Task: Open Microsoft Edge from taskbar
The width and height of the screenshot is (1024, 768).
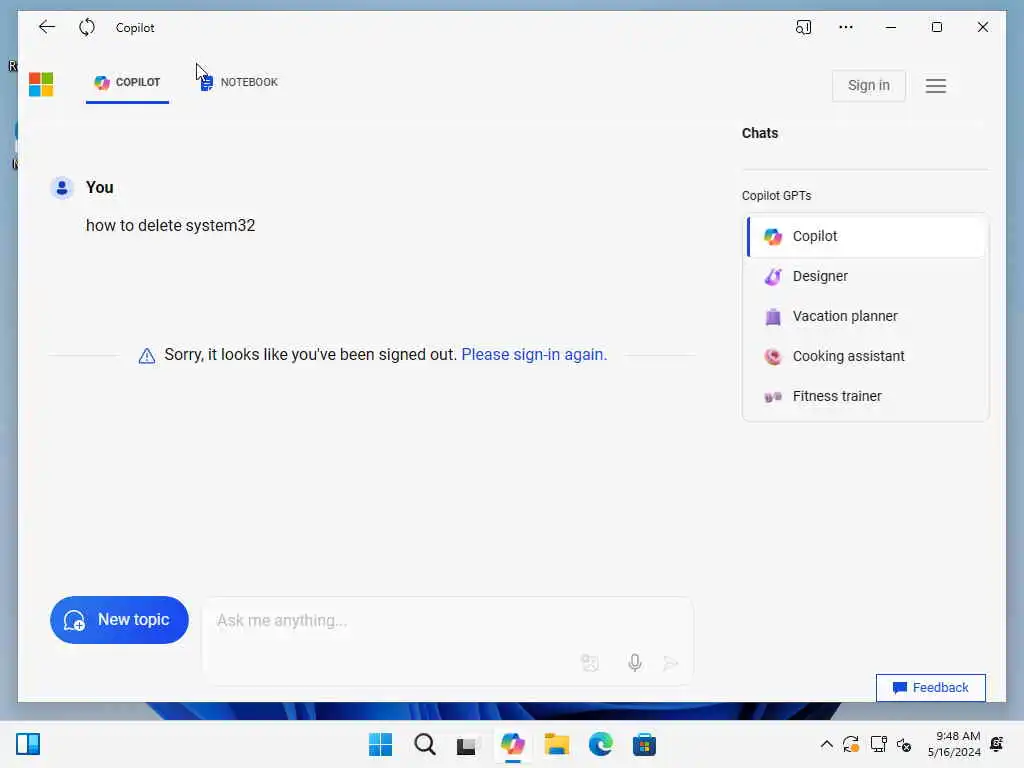Action: point(601,744)
